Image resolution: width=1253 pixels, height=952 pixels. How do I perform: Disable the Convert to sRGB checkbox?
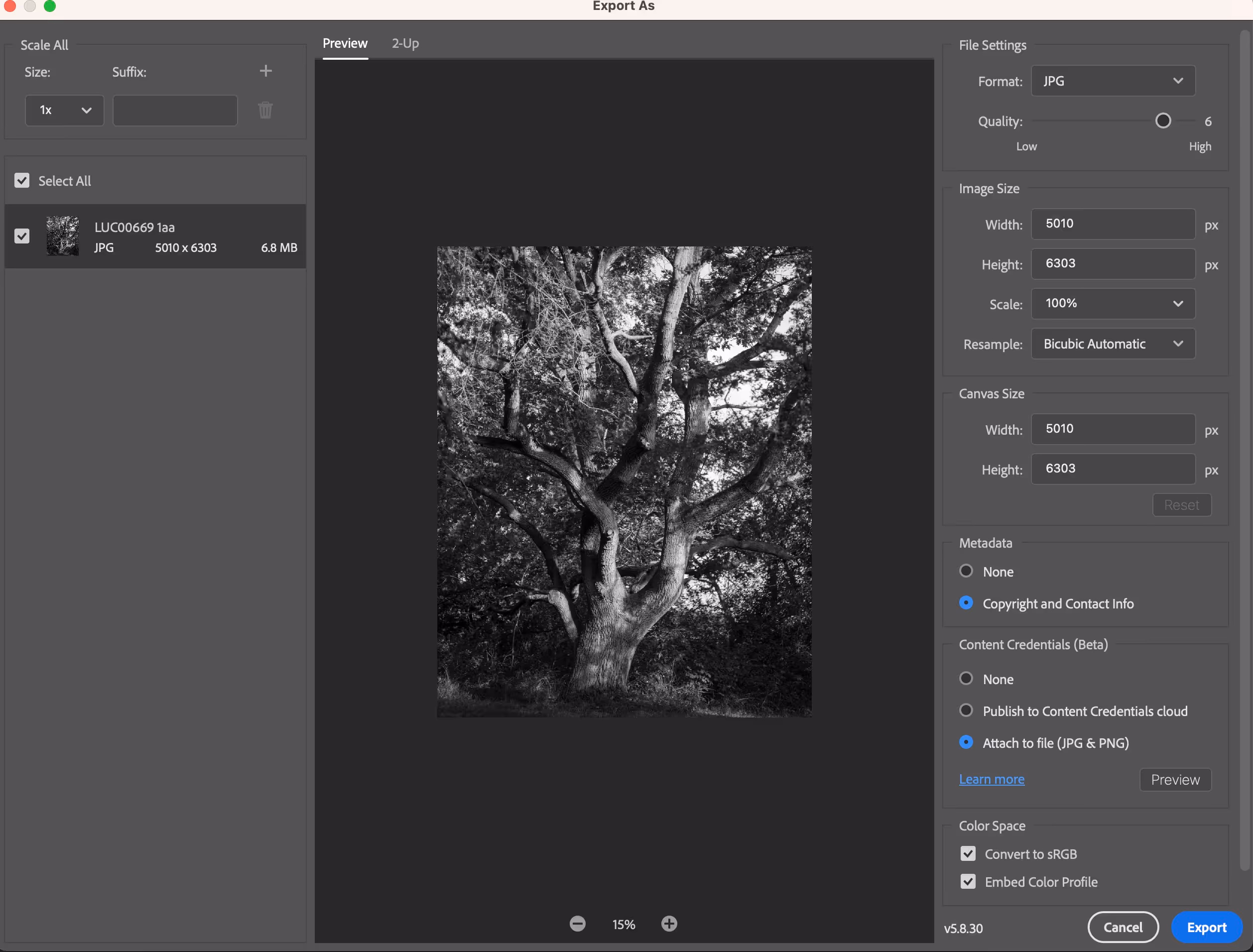coord(968,853)
